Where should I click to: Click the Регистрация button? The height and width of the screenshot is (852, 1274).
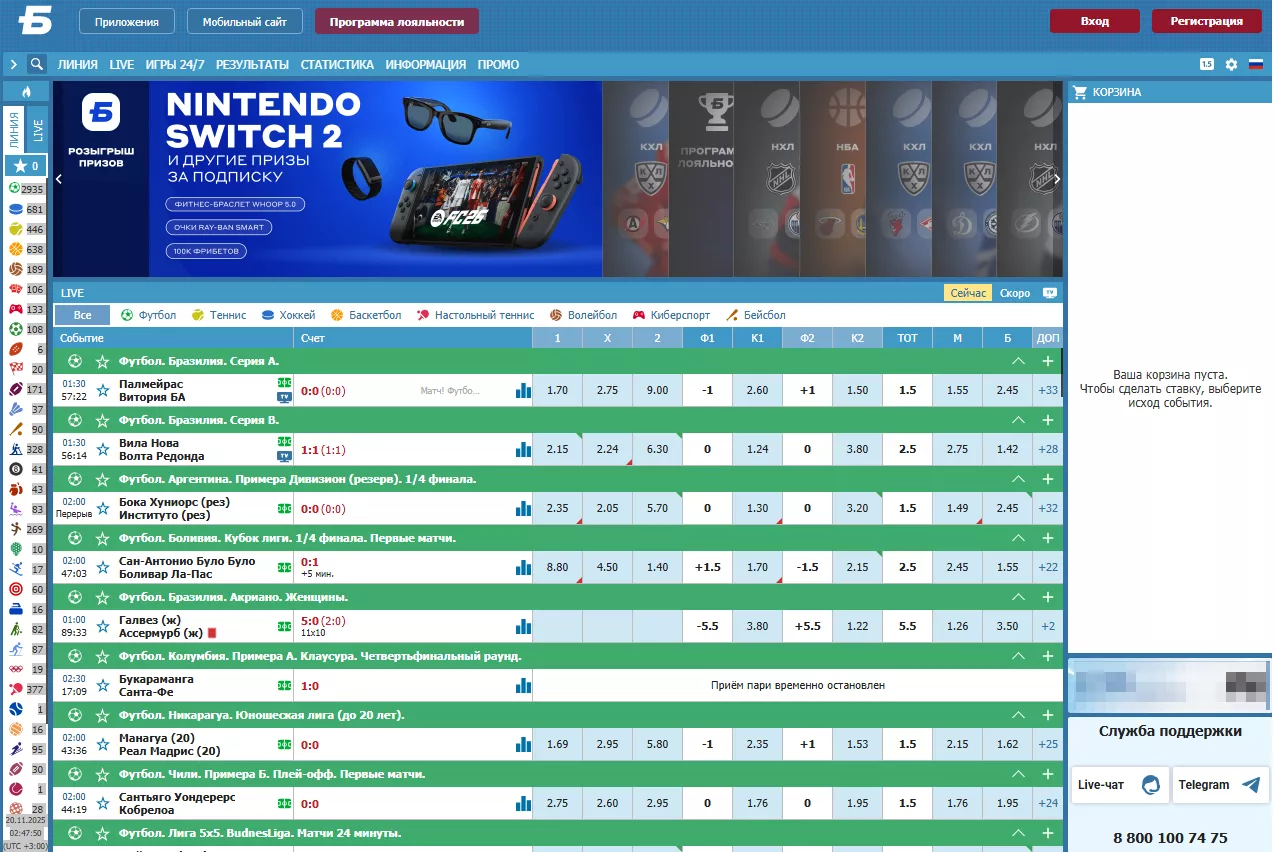pyautogui.click(x=1206, y=21)
